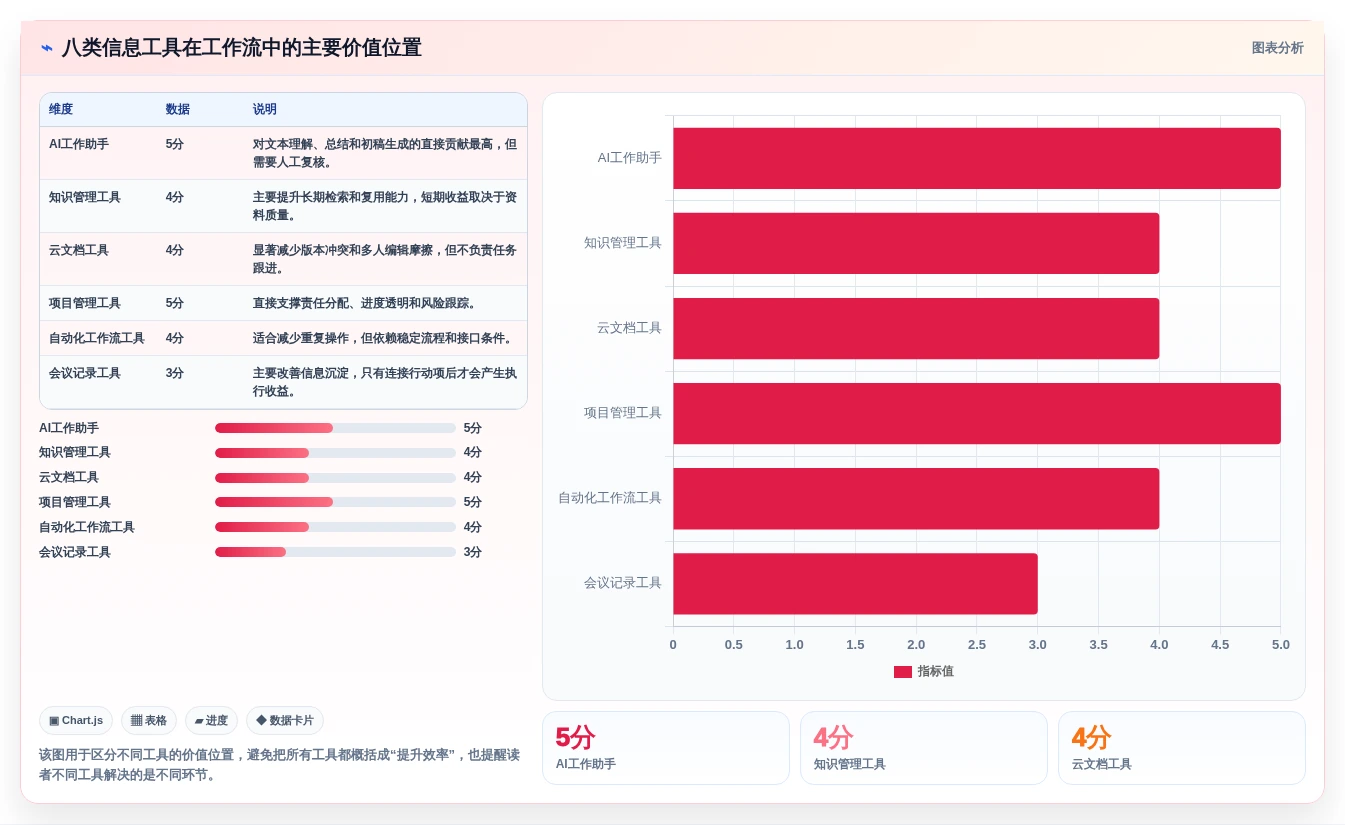Select the Chart.js tag chip
This screenshot has width=1345, height=825.
(x=76, y=720)
